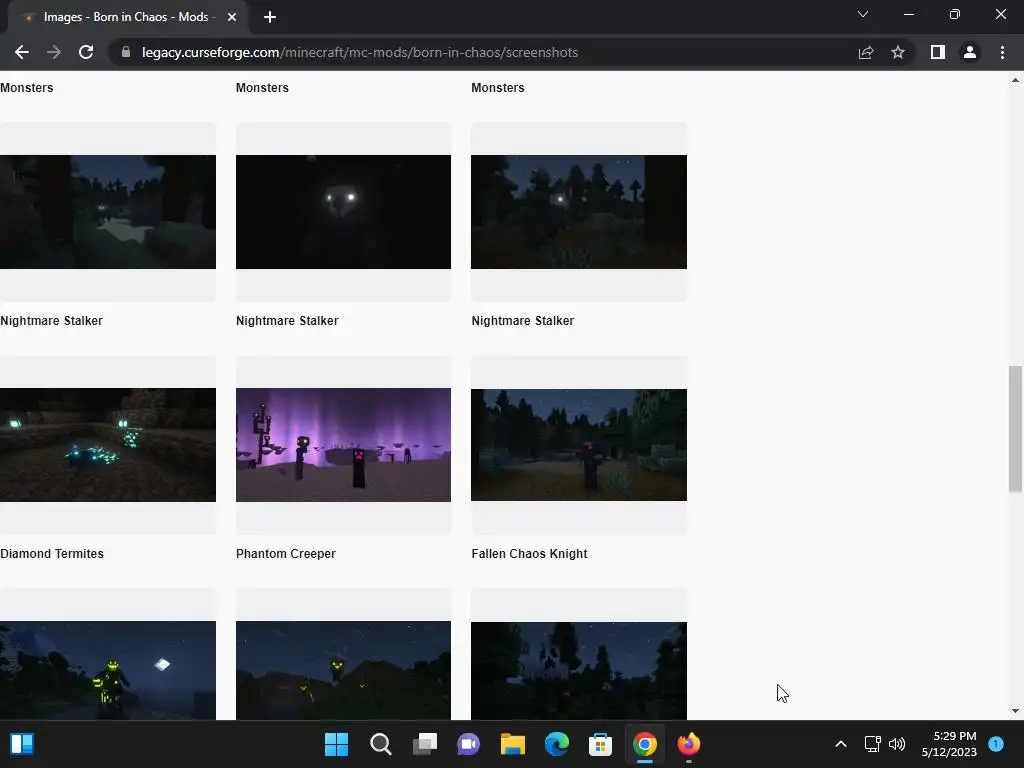
Task: Expand the tab search dropdown
Action: pos(863,14)
